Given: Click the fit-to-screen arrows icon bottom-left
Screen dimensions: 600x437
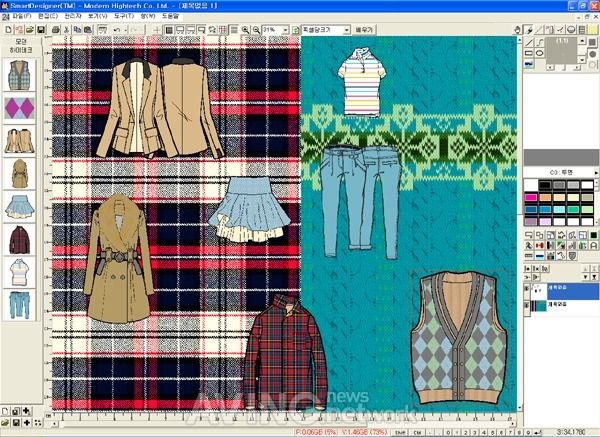Looking at the screenshot, I should tap(38, 422).
